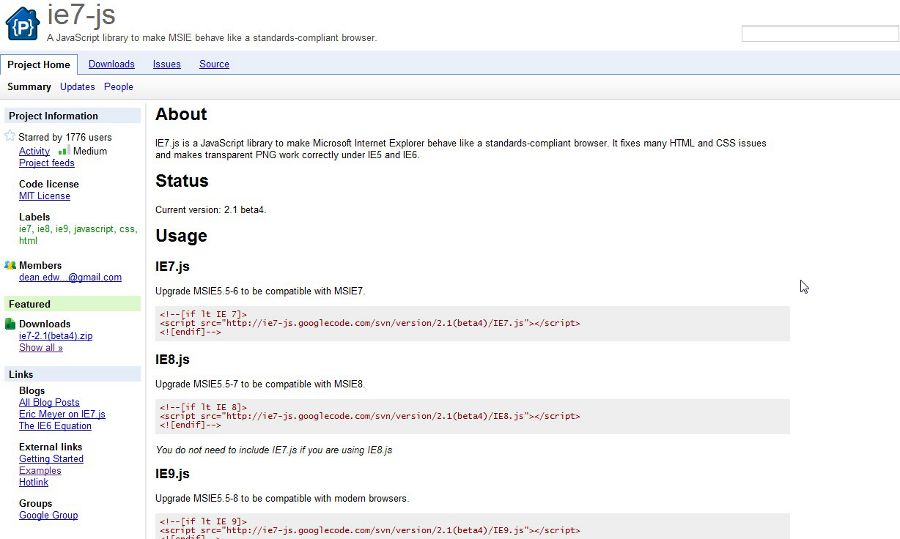Click the IE9.js script code block

[x=472, y=526]
